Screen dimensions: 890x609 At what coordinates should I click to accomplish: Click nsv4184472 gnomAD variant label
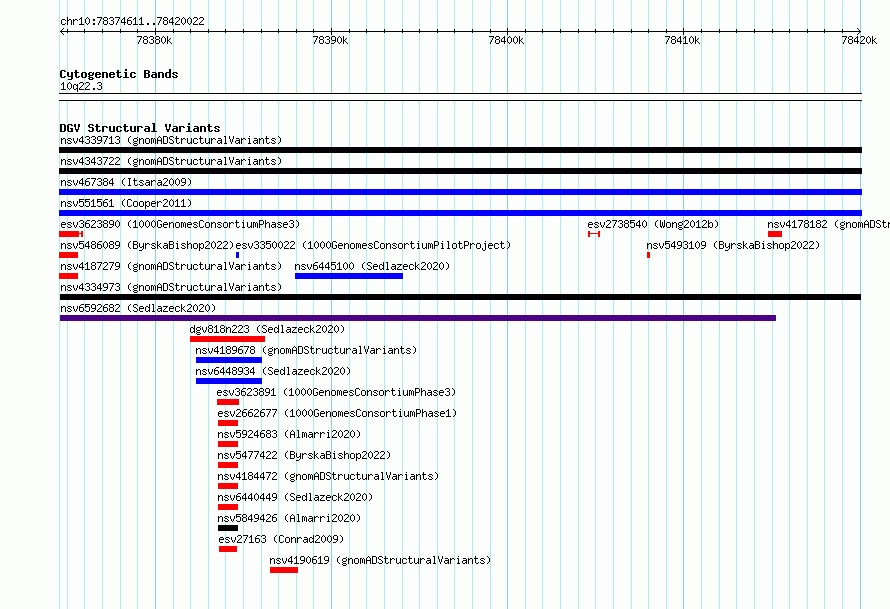pos(328,476)
